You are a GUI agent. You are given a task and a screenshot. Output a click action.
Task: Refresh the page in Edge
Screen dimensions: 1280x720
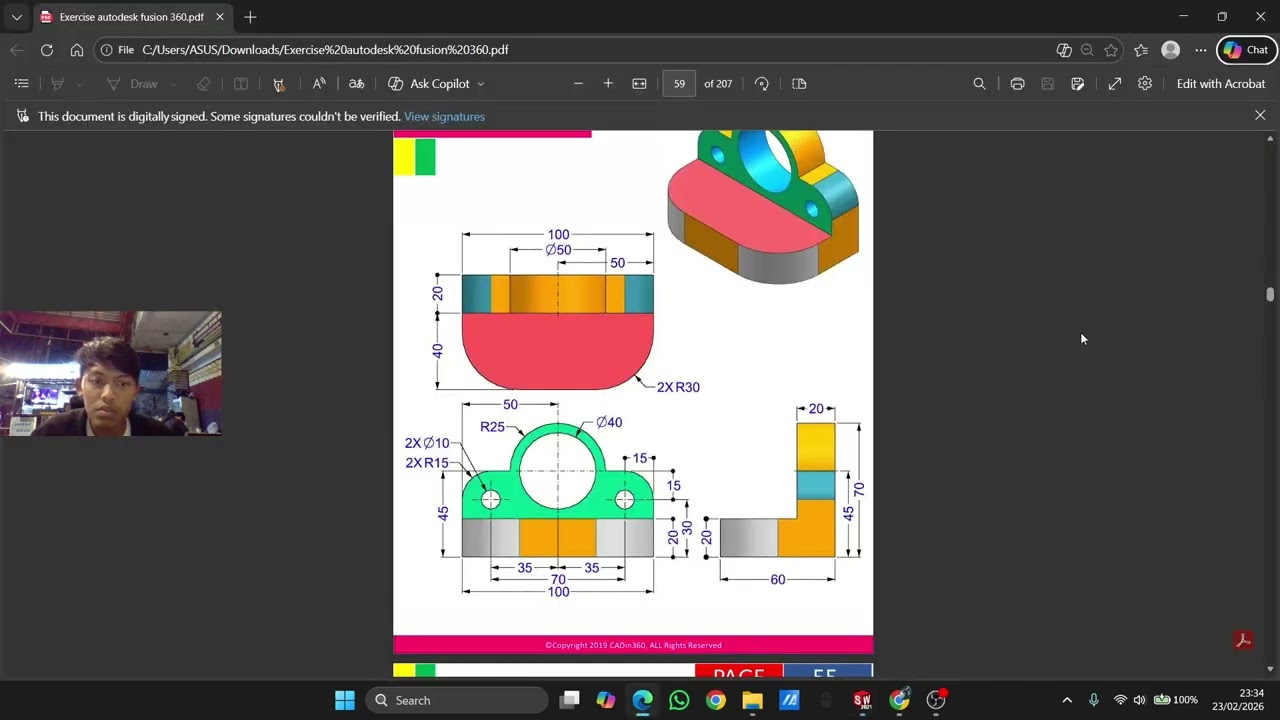coord(47,50)
